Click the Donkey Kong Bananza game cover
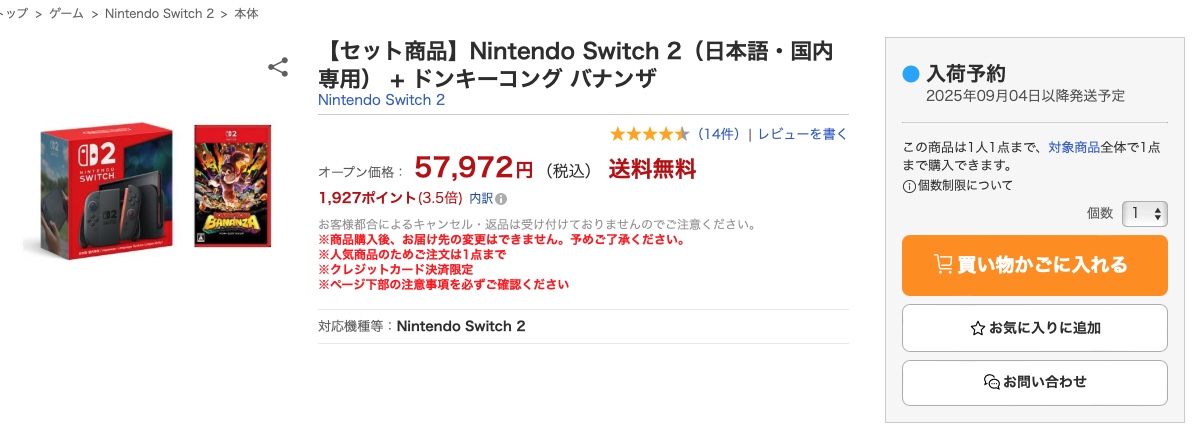 click(x=232, y=187)
